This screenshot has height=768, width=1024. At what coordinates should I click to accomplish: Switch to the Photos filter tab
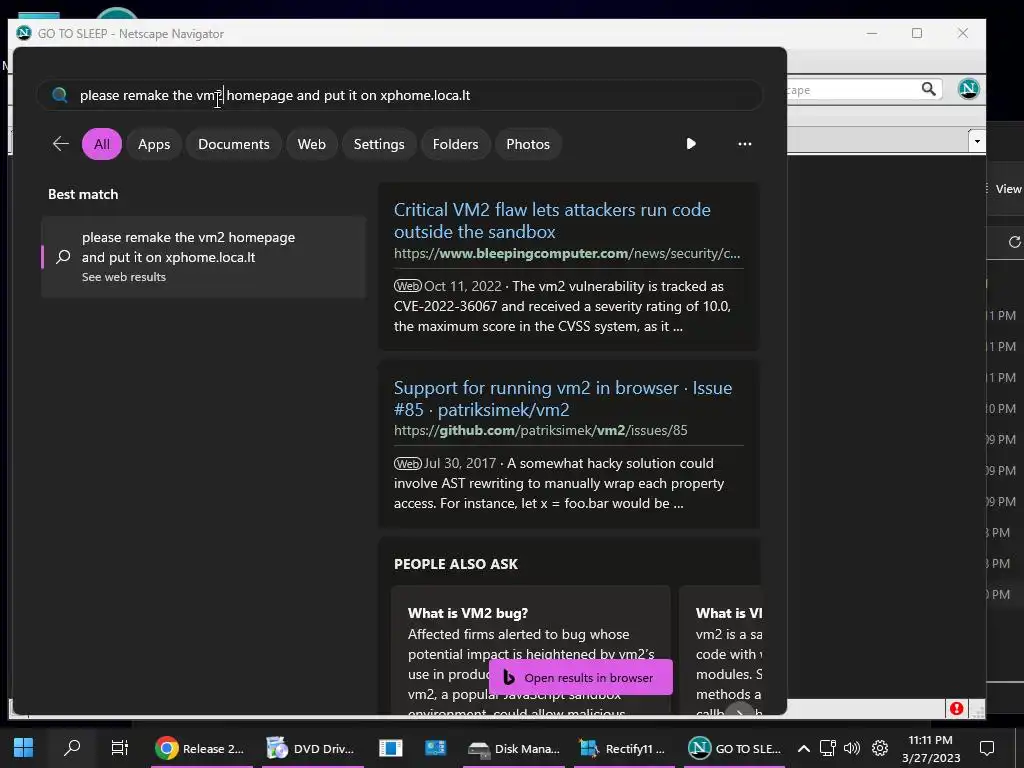[x=528, y=144]
